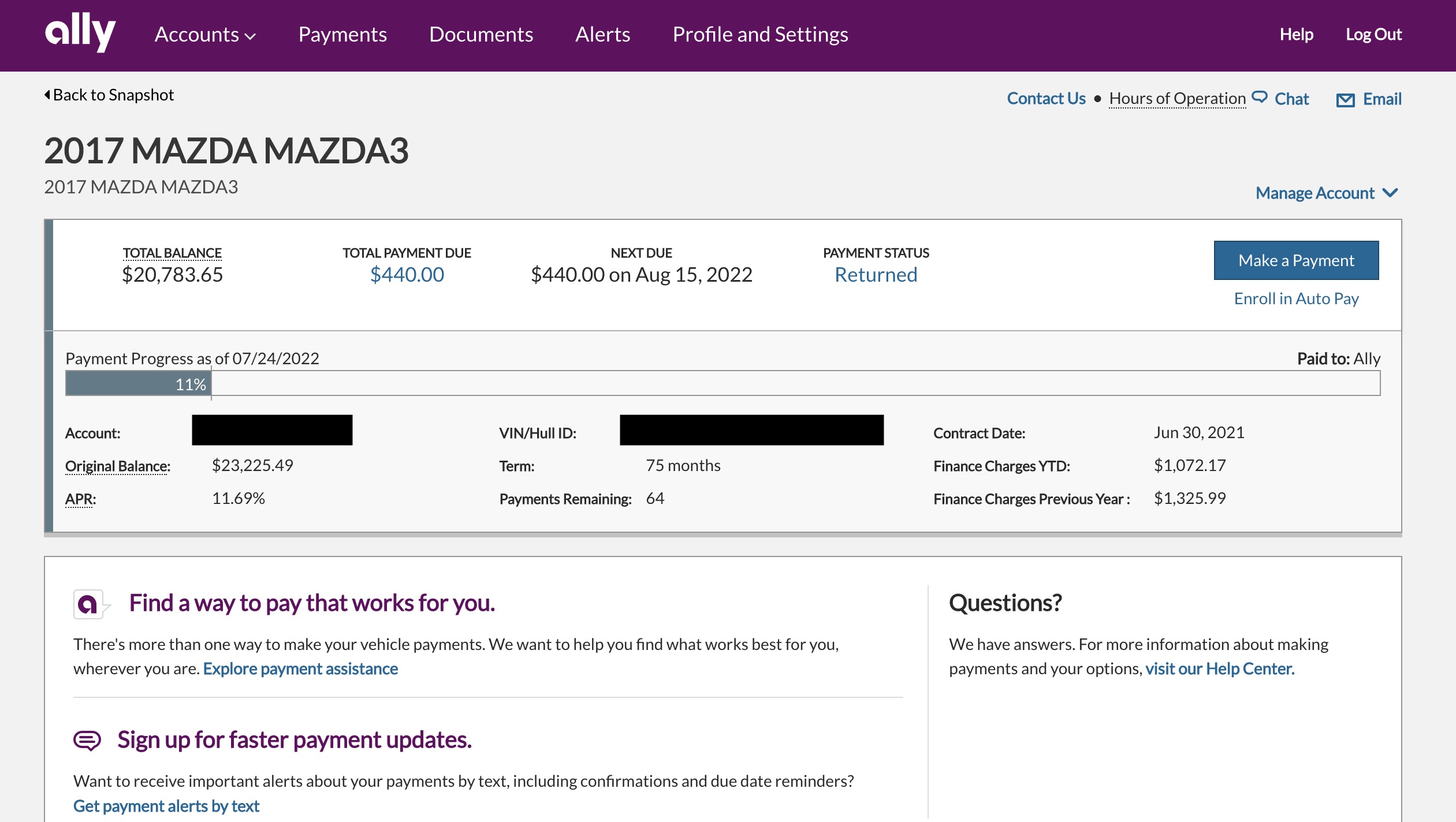Image resolution: width=1456 pixels, height=822 pixels.
Task: Click Get payment alerts by text
Action: (x=166, y=806)
